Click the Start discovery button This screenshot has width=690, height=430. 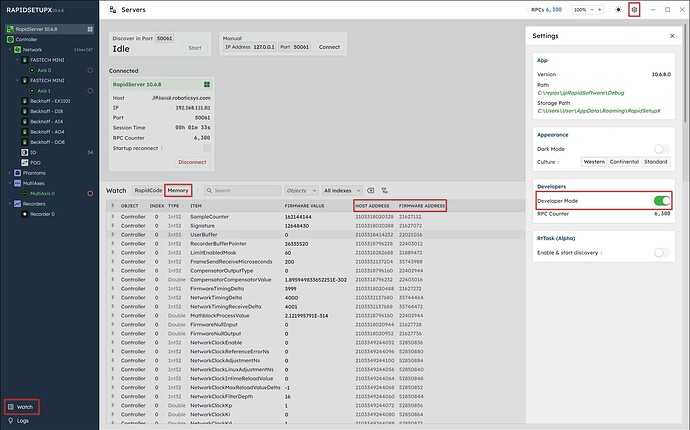click(194, 47)
